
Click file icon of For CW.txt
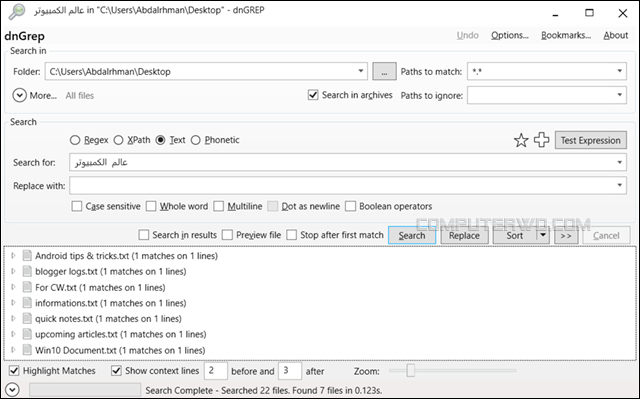27,287
